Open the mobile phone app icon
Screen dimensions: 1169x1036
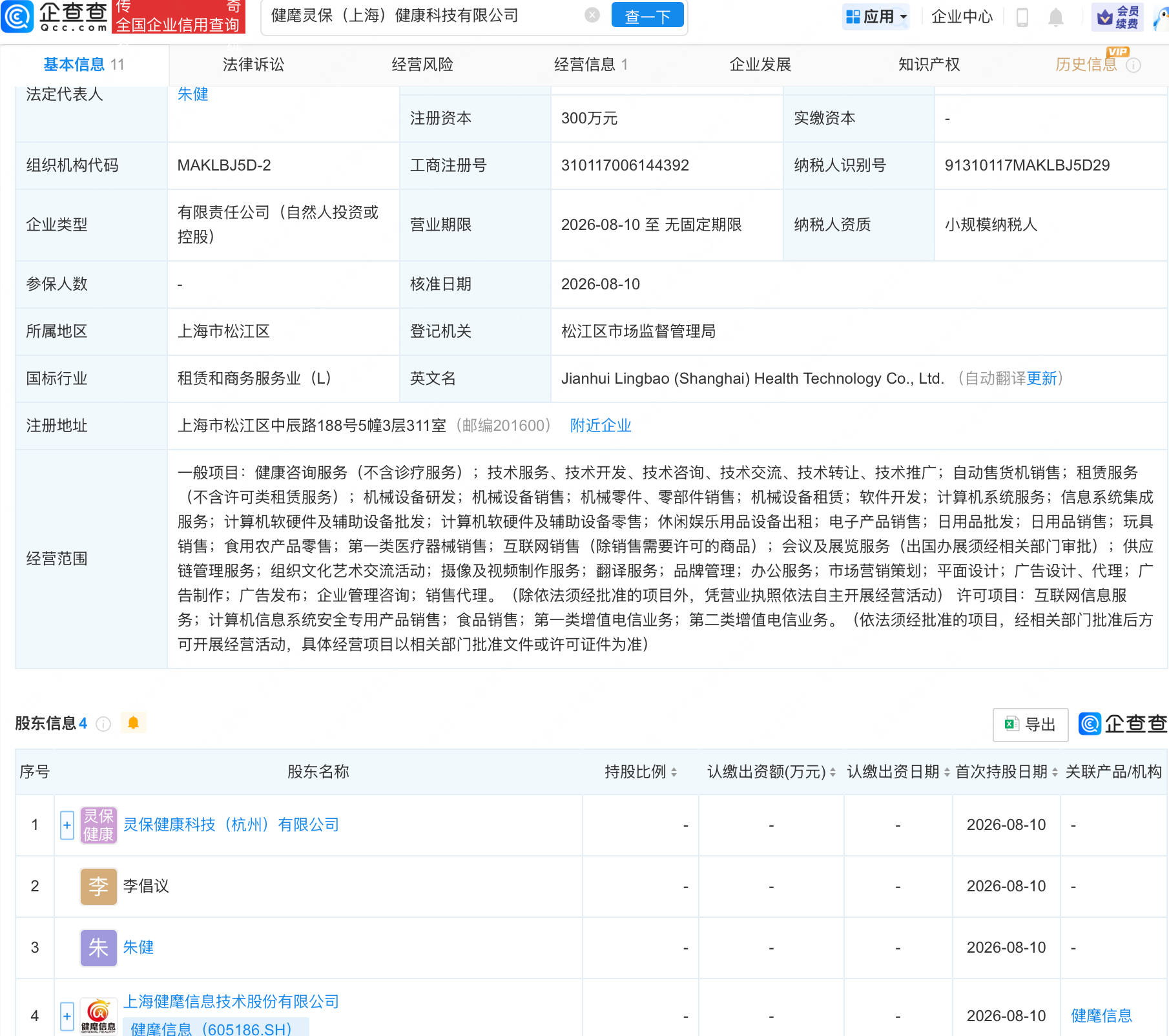coord(1022,17)
